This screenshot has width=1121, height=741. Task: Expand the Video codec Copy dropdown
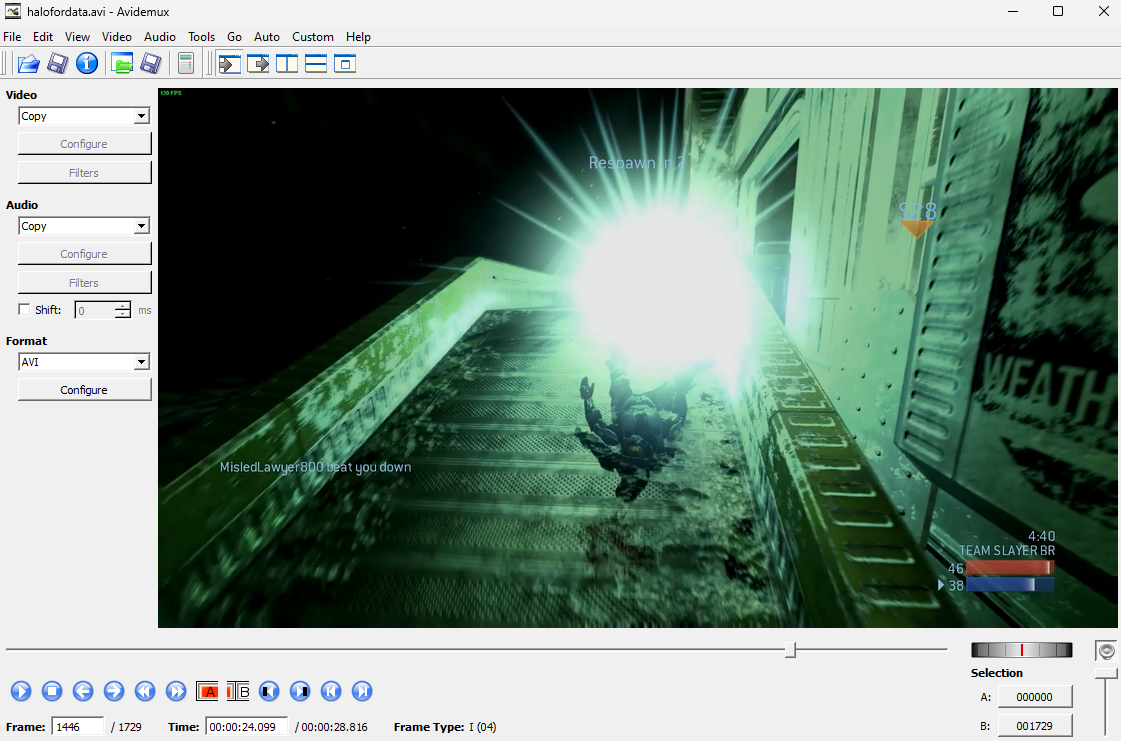tap(141, 116)
